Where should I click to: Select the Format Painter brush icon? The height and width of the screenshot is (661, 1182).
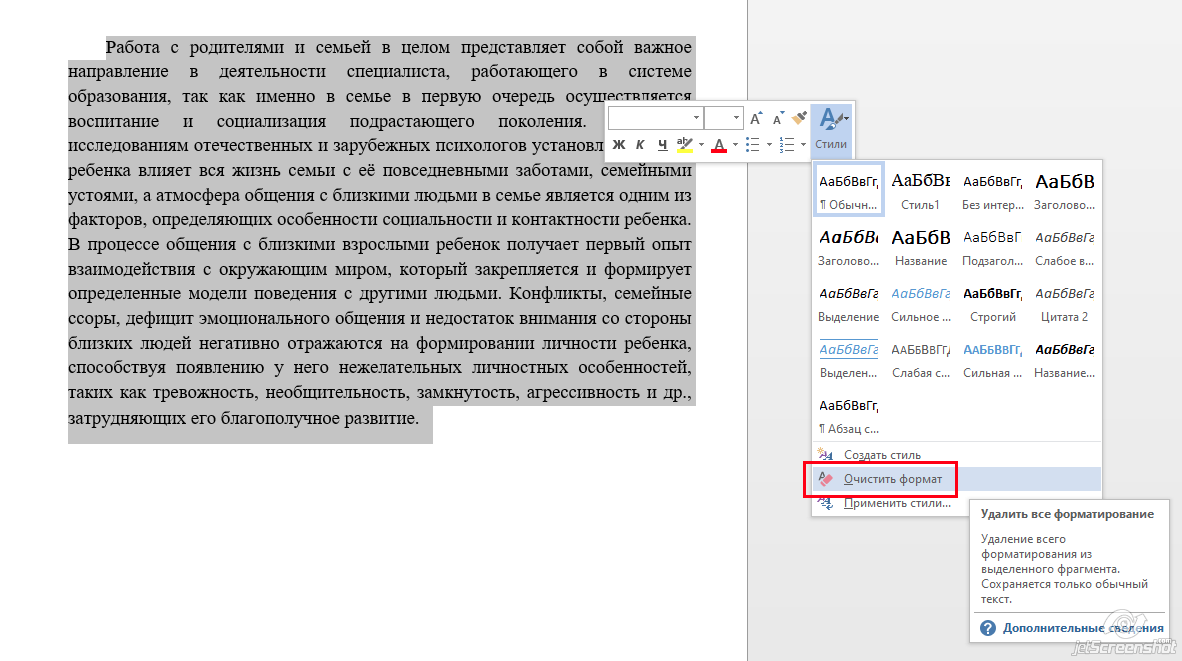click(x=797, y=118)
